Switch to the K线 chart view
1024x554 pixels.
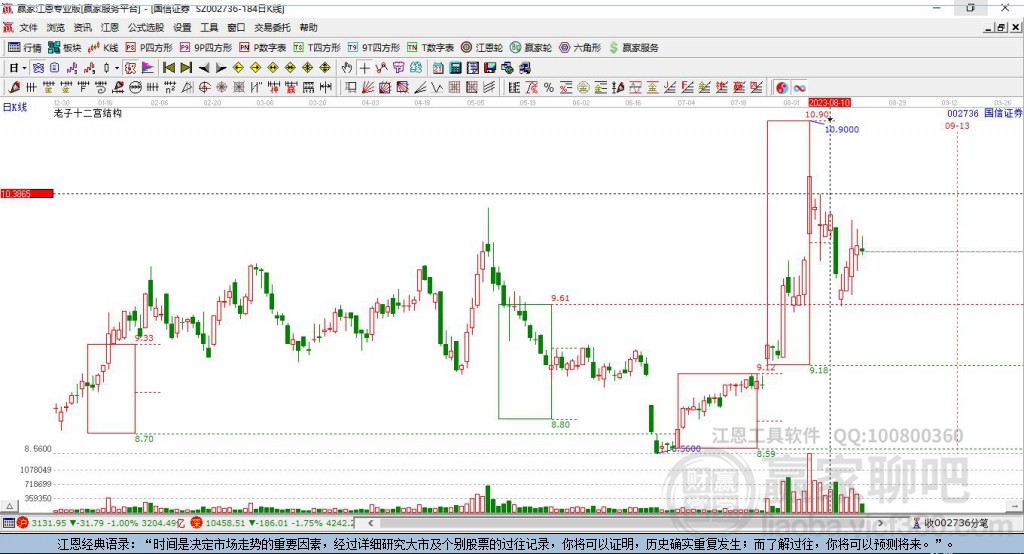pyautogui.click(x=103, y=48)
